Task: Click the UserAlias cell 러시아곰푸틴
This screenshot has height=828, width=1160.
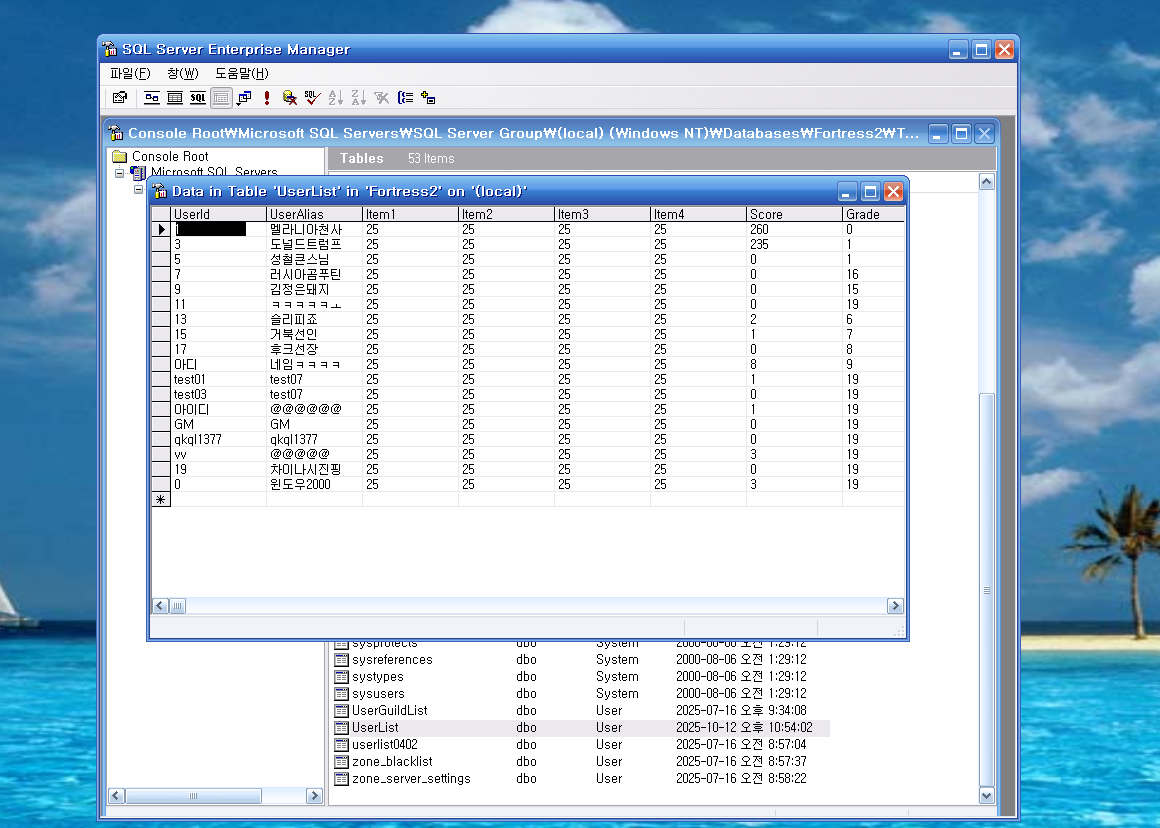Action: point(314,275)
